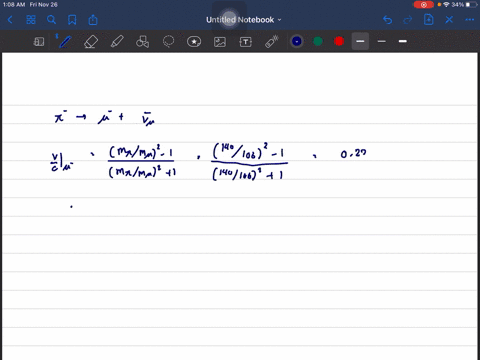Image resolution: width=480 pixels, height=360 pixels.
Task: Tap the screen recording indicator
Action: click(424, 5)
